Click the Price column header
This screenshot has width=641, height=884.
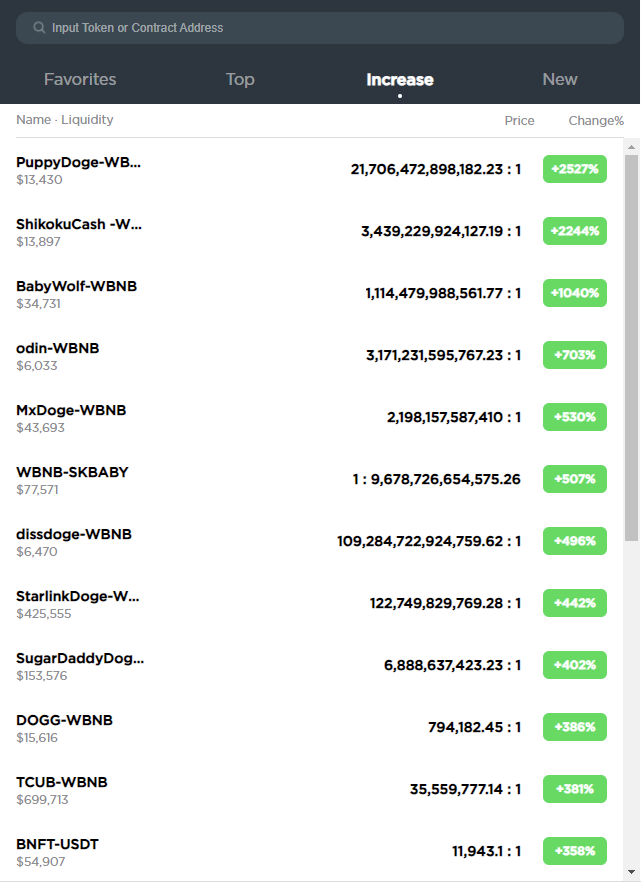[519, 121]
